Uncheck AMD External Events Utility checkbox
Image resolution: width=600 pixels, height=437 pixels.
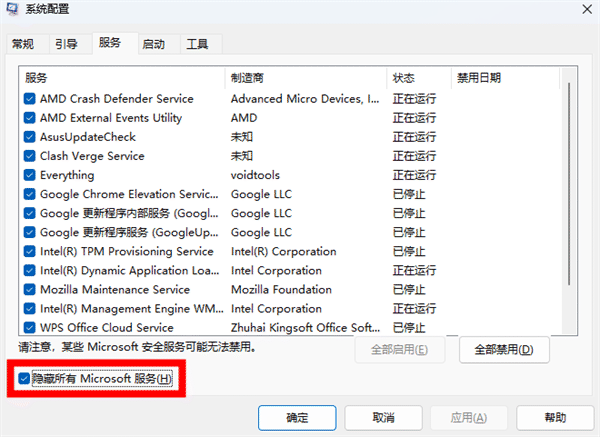point(29,118)
